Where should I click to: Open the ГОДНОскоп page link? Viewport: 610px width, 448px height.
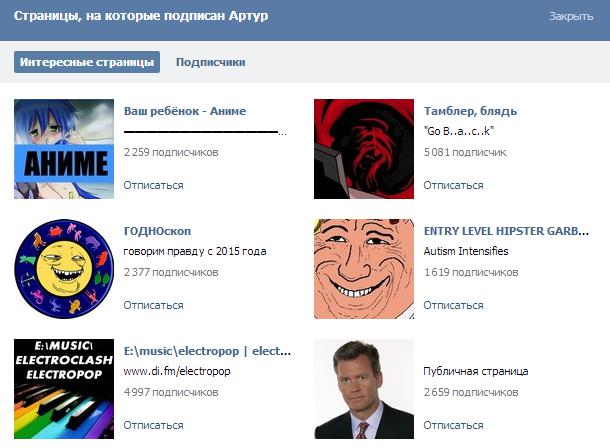click(x=157, y=231)
